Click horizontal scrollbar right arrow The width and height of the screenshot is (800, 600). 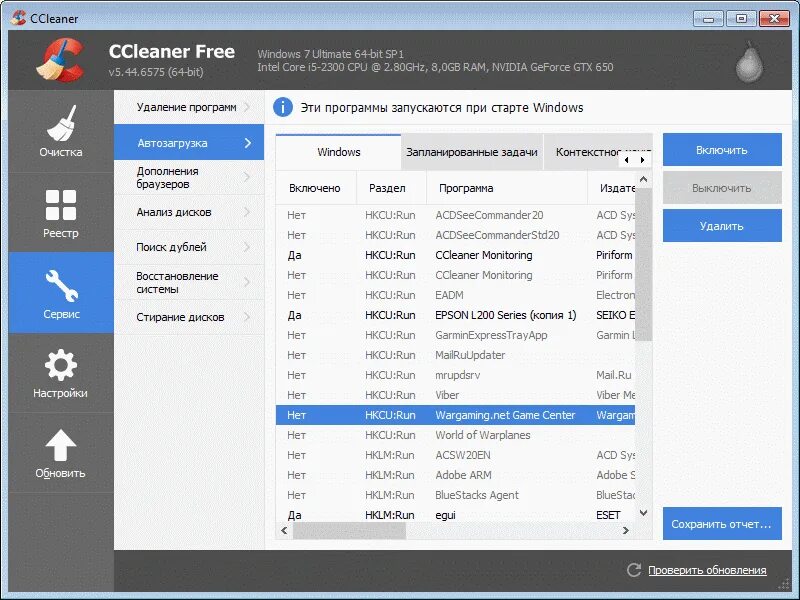pyautogui.click(x=626, y=531)
